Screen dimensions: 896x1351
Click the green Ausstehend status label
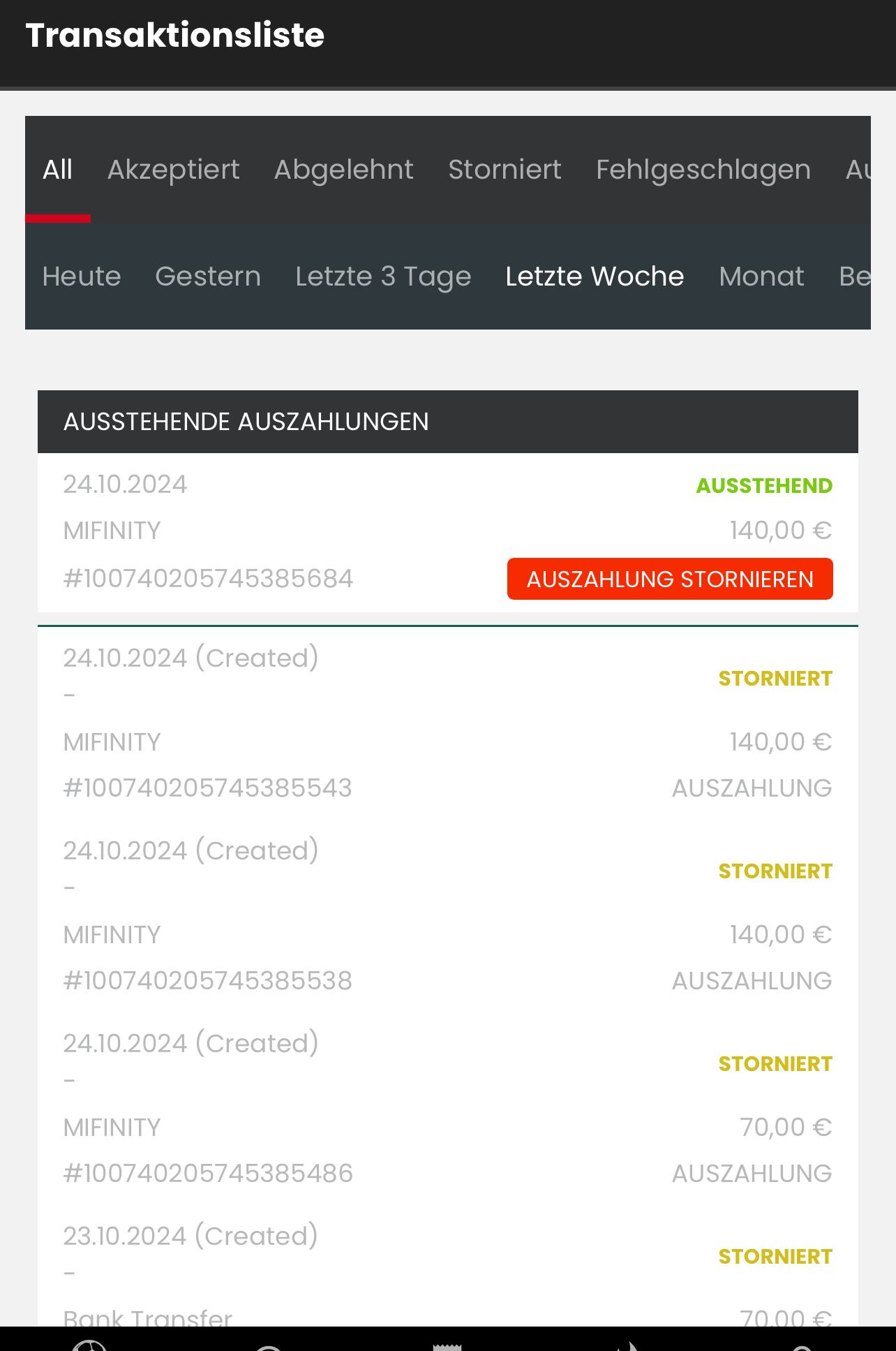764,486
